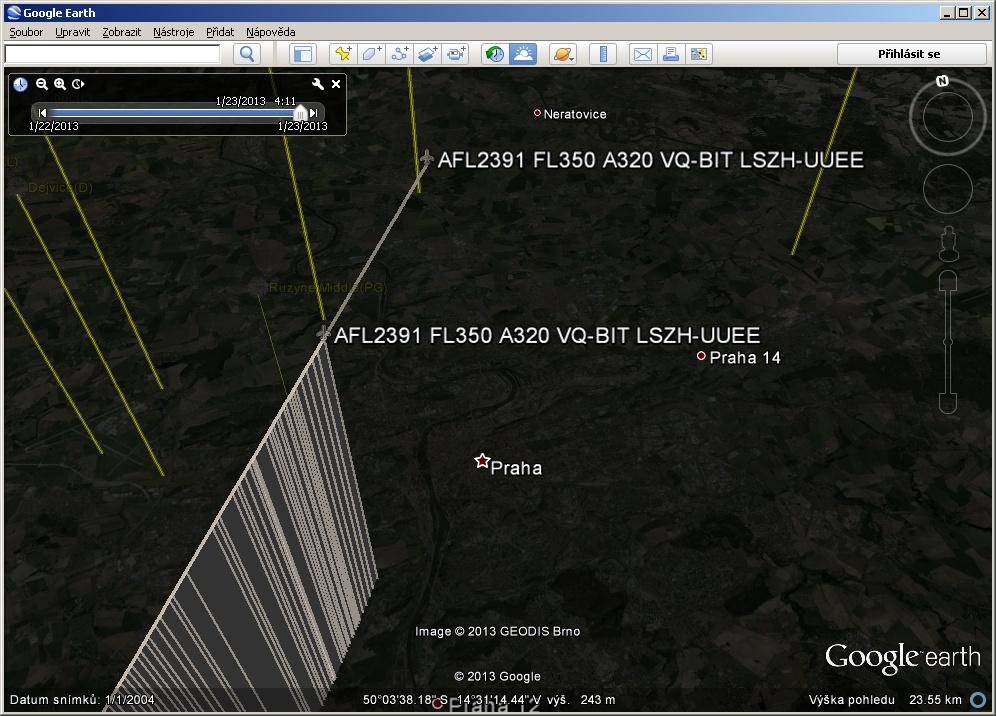Screen dimensions: 996x716
Task: Click the north N compass marker
Action: pyautogui.click(x=943, y=81)
